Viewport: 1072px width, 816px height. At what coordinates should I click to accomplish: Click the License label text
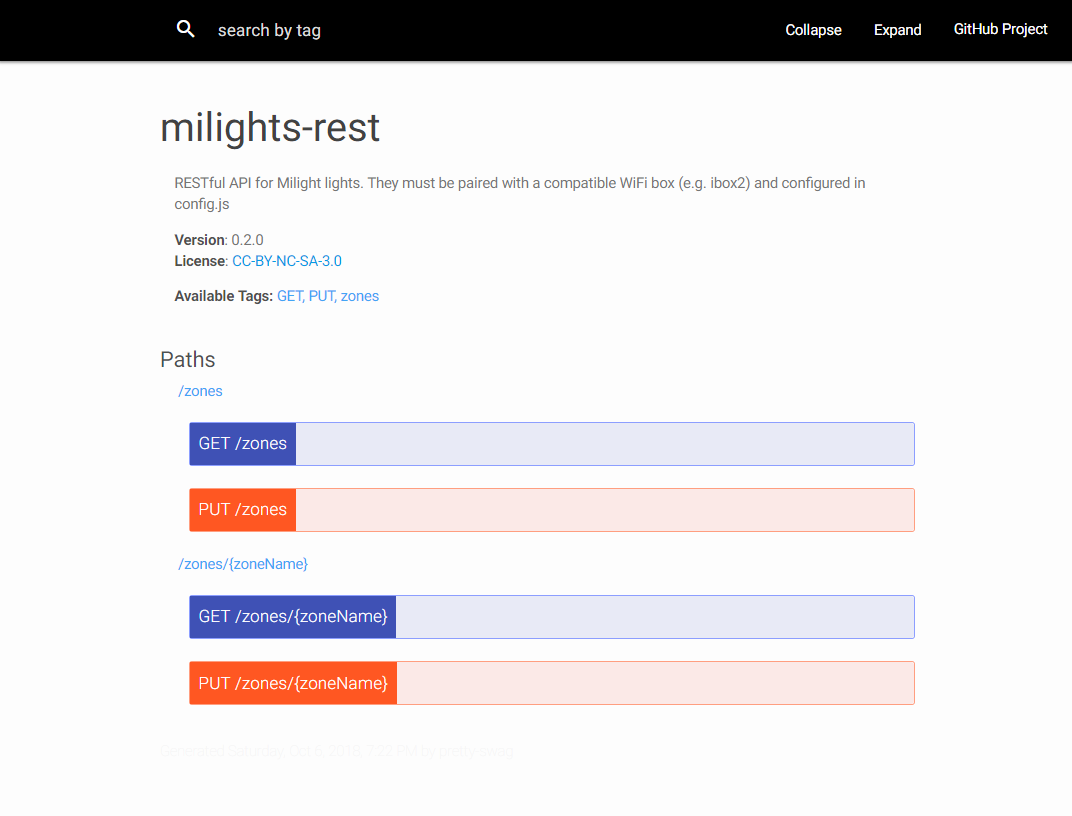point(200,261)
